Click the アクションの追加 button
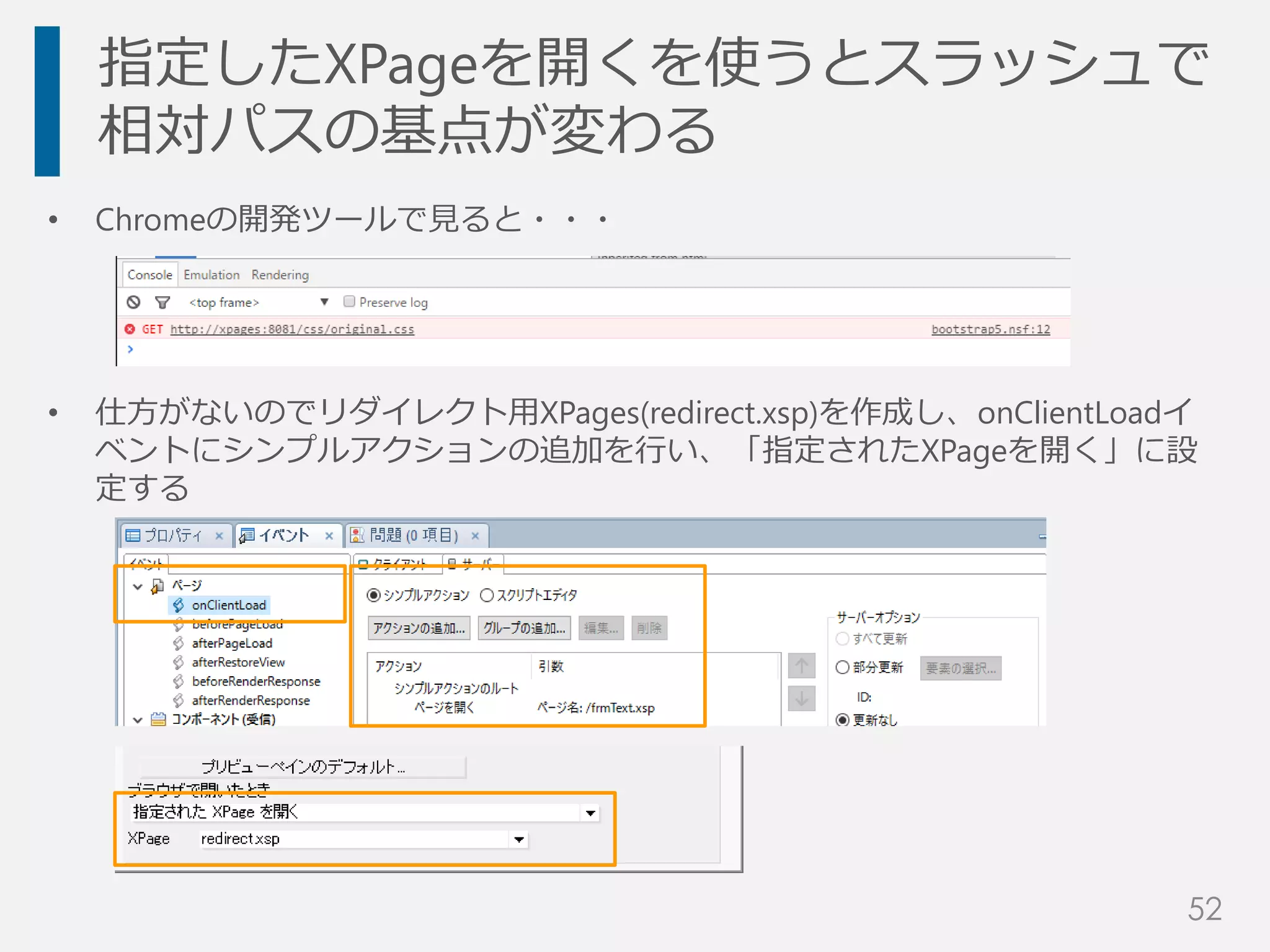Image resolution: width=1270 pixels, height=952 pixels. click(x=419, y=628)
